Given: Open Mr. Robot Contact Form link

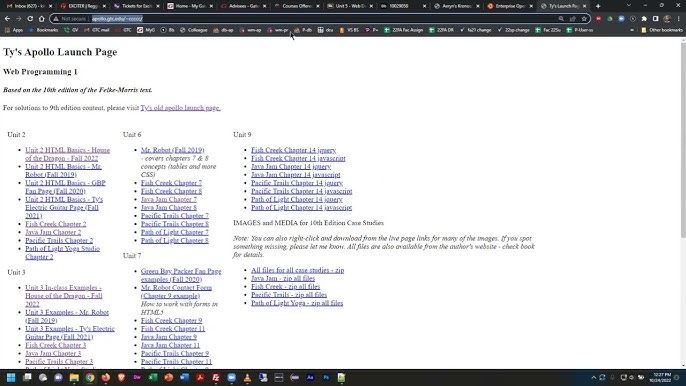Looking at the screenshot, I should (x=176, y=291).
